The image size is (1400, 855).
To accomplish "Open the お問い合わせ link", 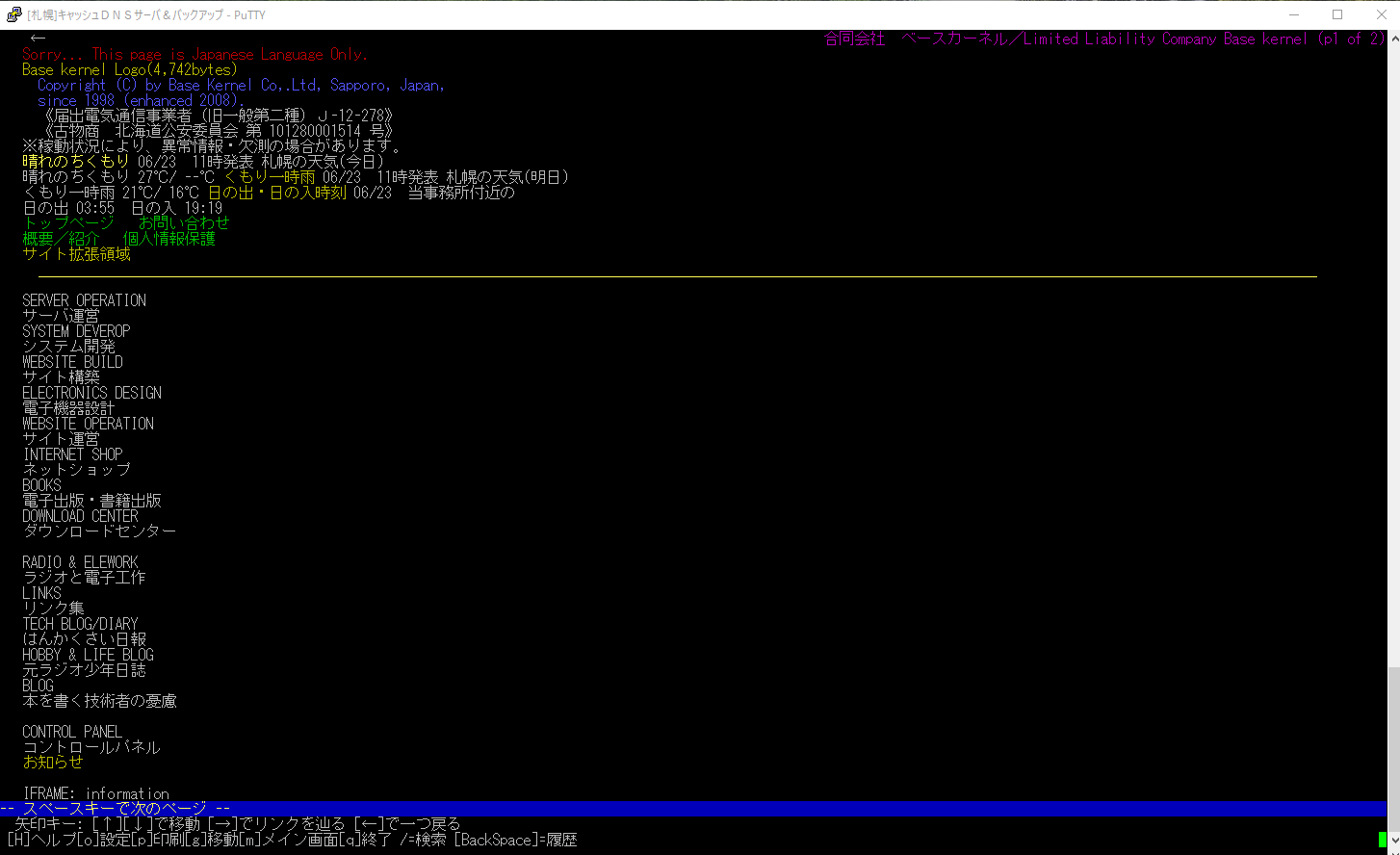I will point(184,223).
